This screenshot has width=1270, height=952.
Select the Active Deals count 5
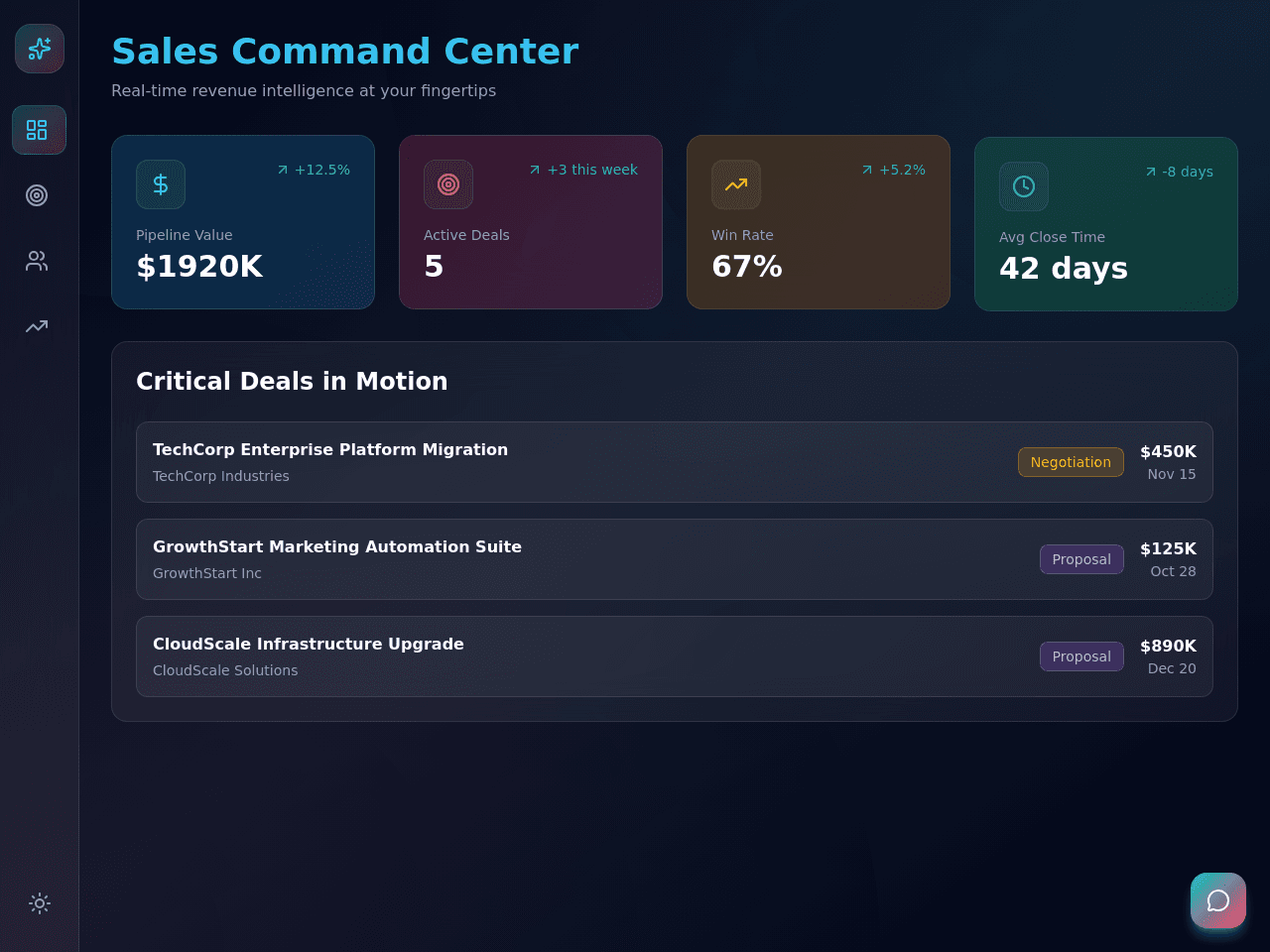(x=434, y=267)
